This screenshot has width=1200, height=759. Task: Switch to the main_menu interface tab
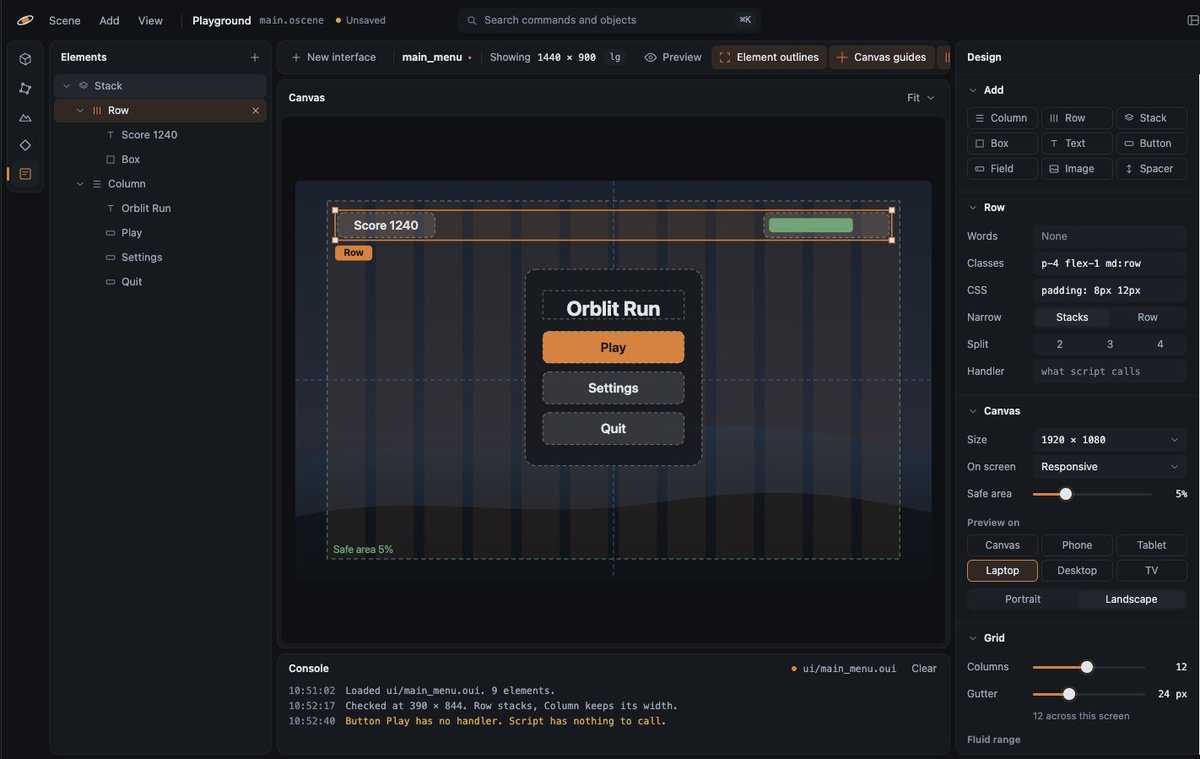(437, 58)
